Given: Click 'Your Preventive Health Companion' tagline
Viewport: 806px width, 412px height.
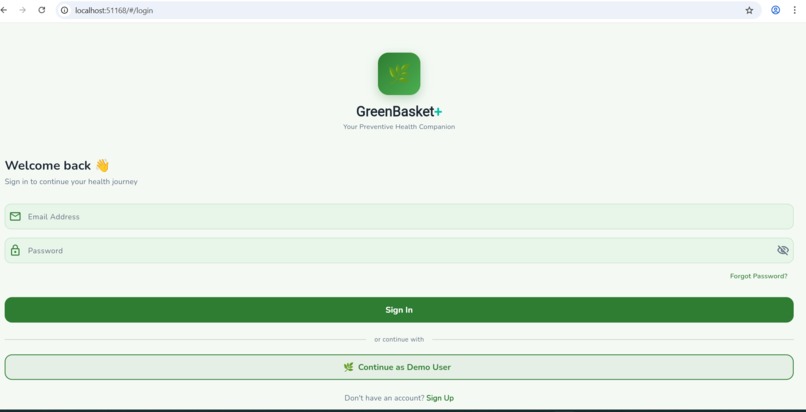Looking at the screenshot, I should pyautogui.click(x=399, y=126).
